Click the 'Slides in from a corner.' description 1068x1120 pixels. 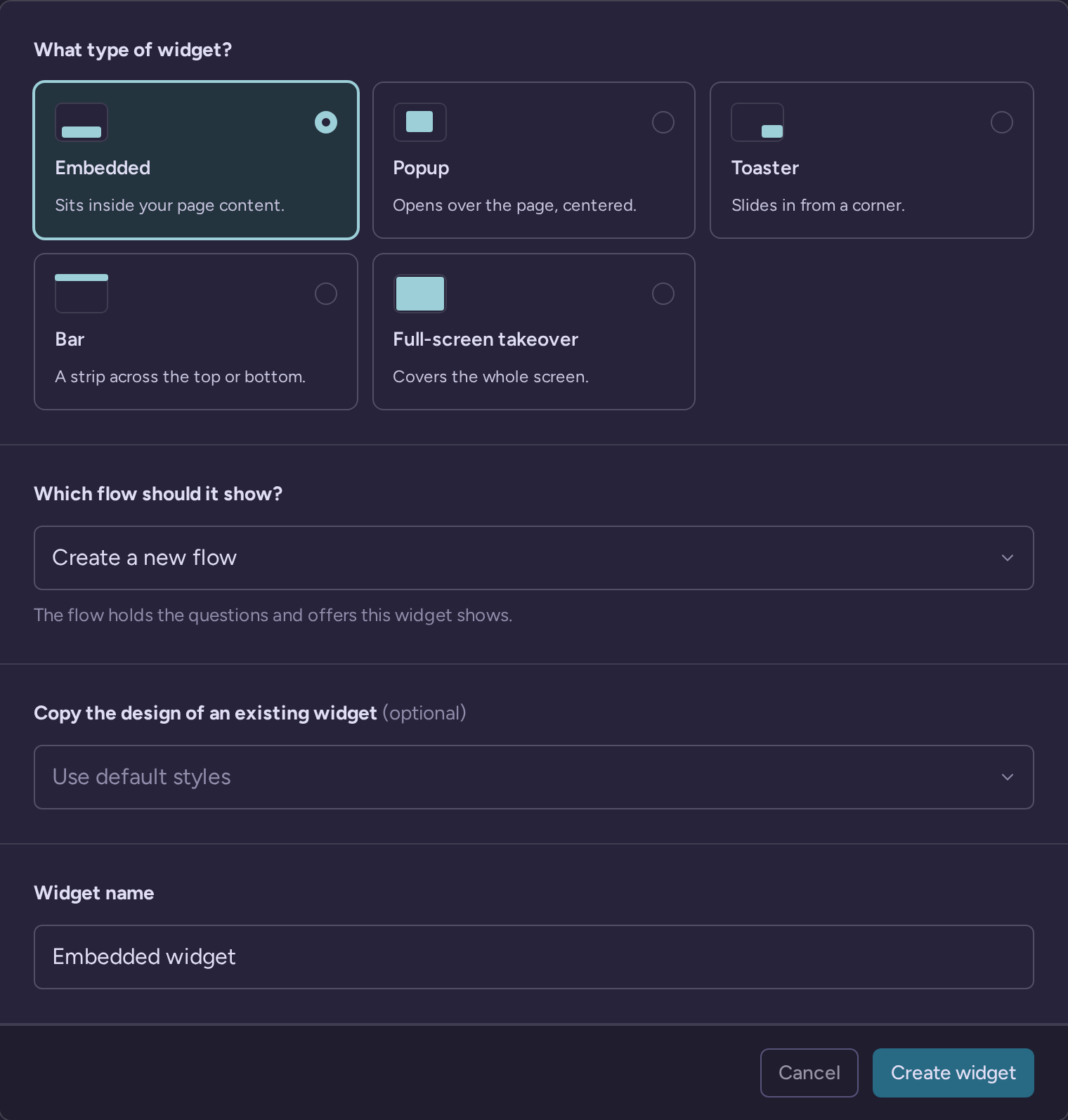click(818, 205)
